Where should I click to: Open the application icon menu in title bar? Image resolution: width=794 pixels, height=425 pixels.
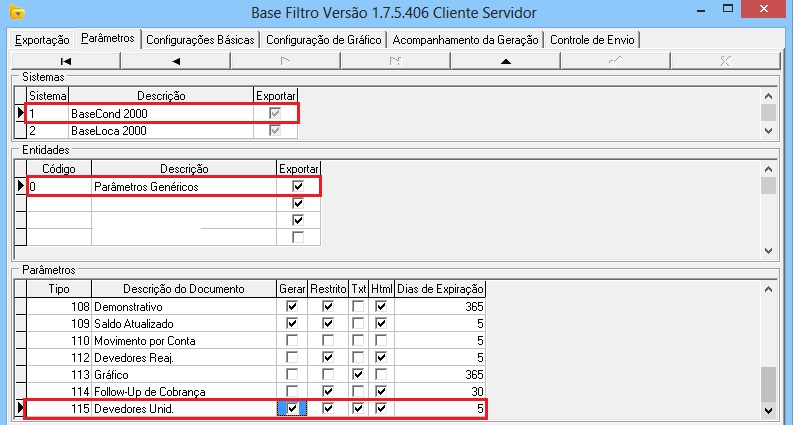click(x=14, y=12)
